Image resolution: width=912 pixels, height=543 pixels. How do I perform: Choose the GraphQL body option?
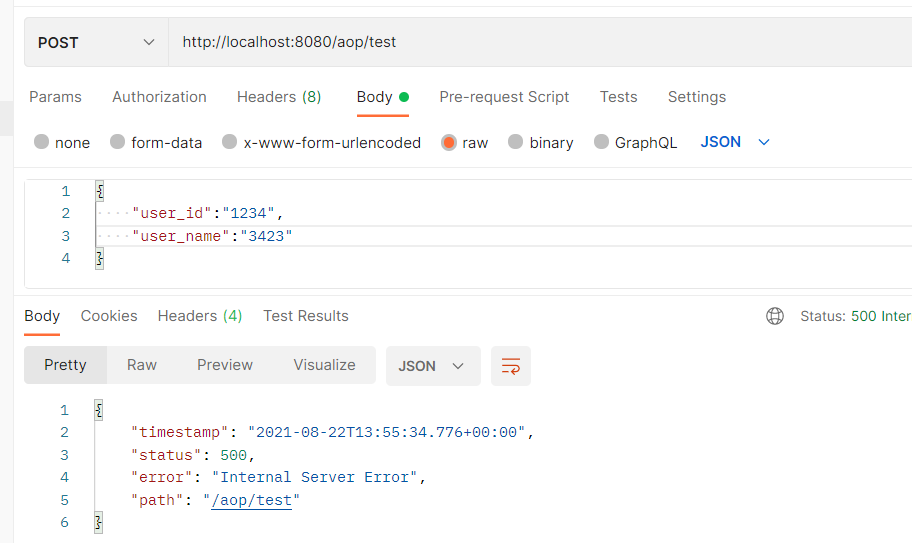coord(602,143)
